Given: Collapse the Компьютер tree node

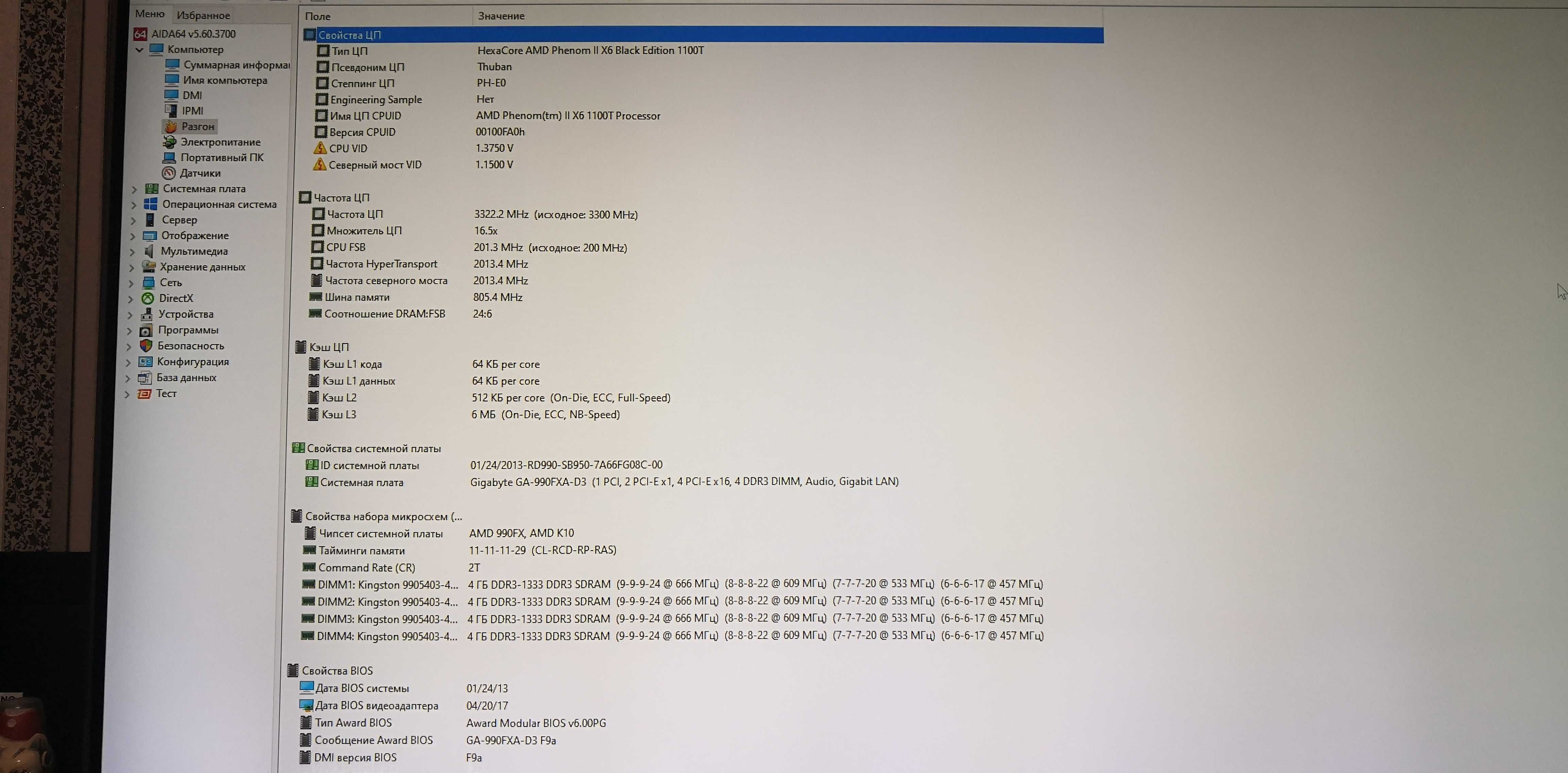Looking at the screenshot, I should pos(140,49).
